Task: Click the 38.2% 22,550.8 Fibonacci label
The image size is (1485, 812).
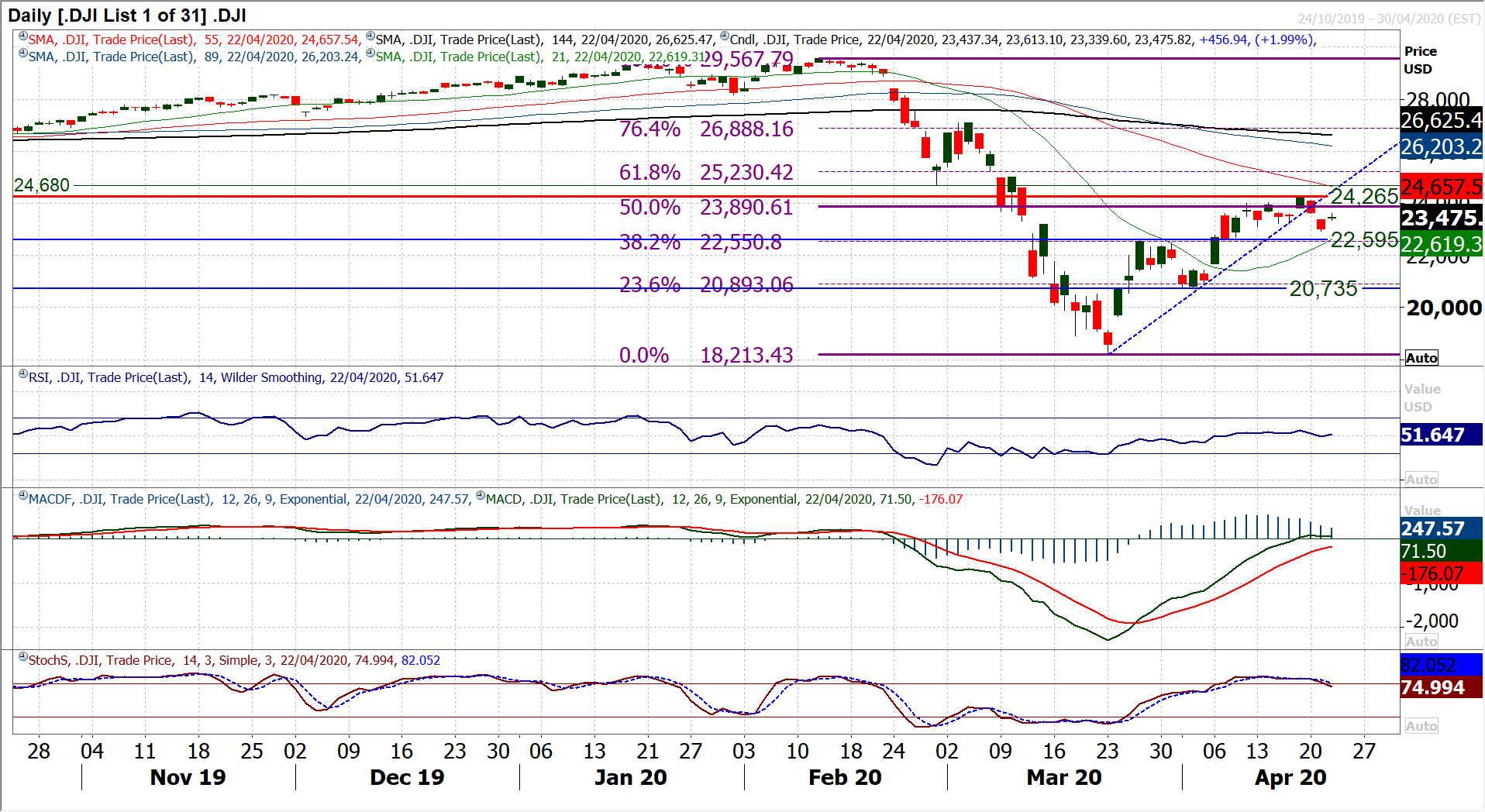Action: click(x=701, y=242)
